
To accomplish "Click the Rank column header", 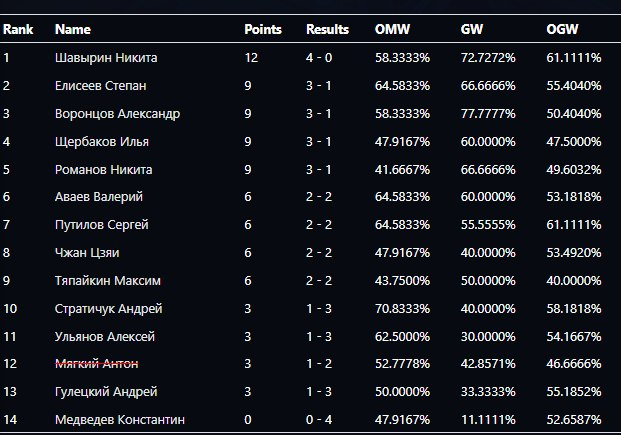I will click(18, 30).
